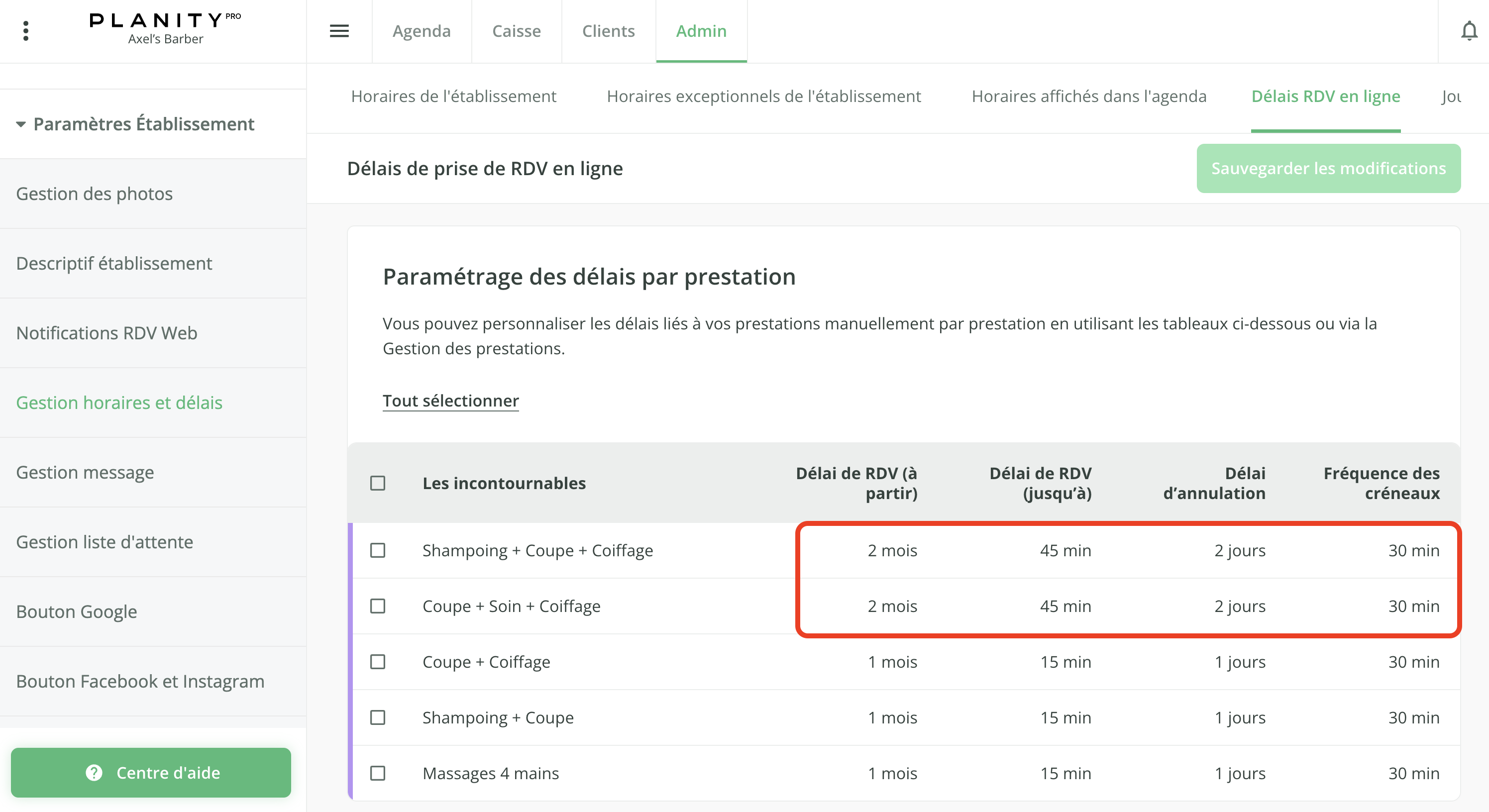This screenshot has height=812, width=1489.
Task: Open the notifications bell
Action: pyautogui.click(x=1469, y=31)
